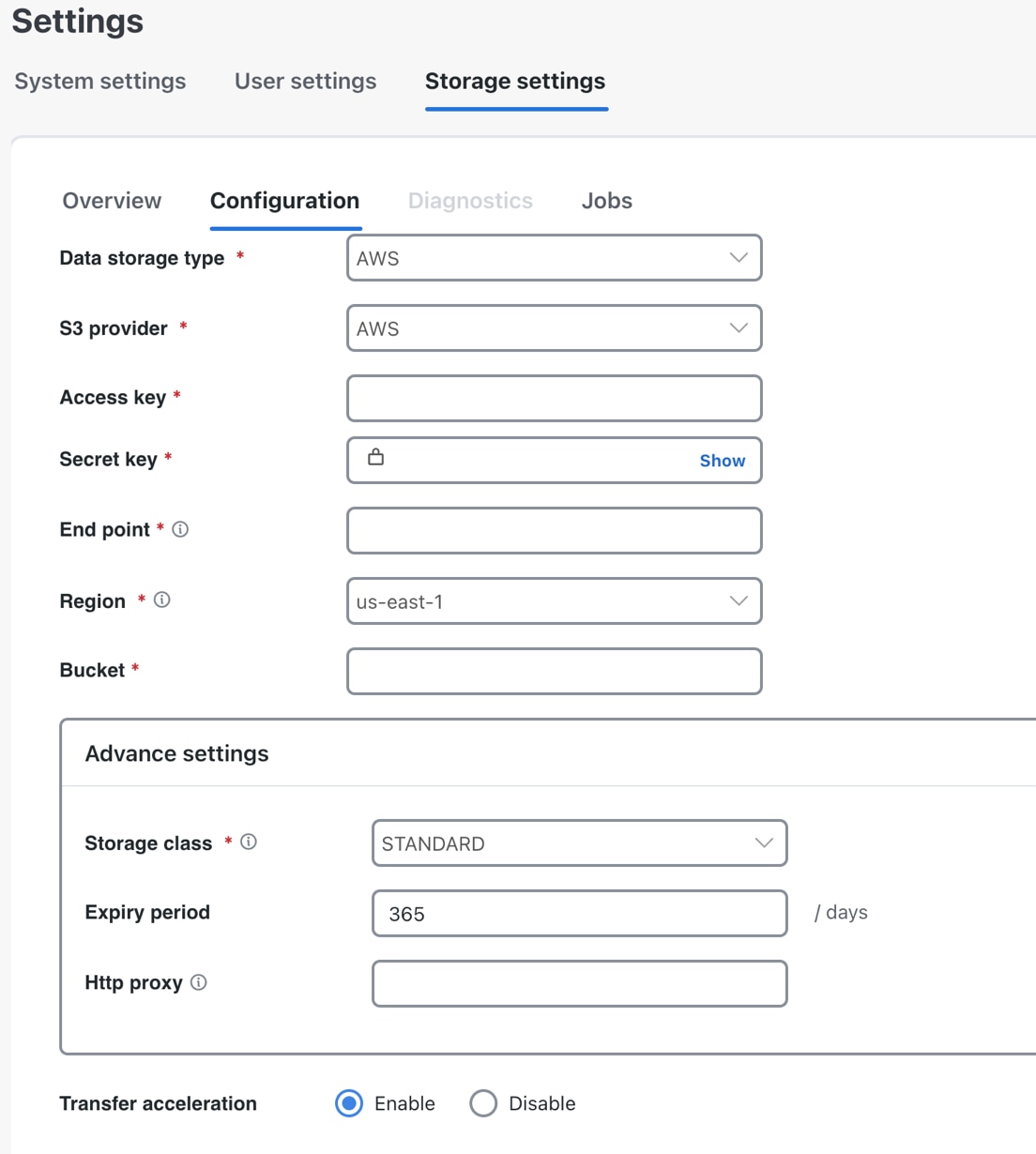
Task: Disable Transfer acceleration
Action: point(483,1103)
